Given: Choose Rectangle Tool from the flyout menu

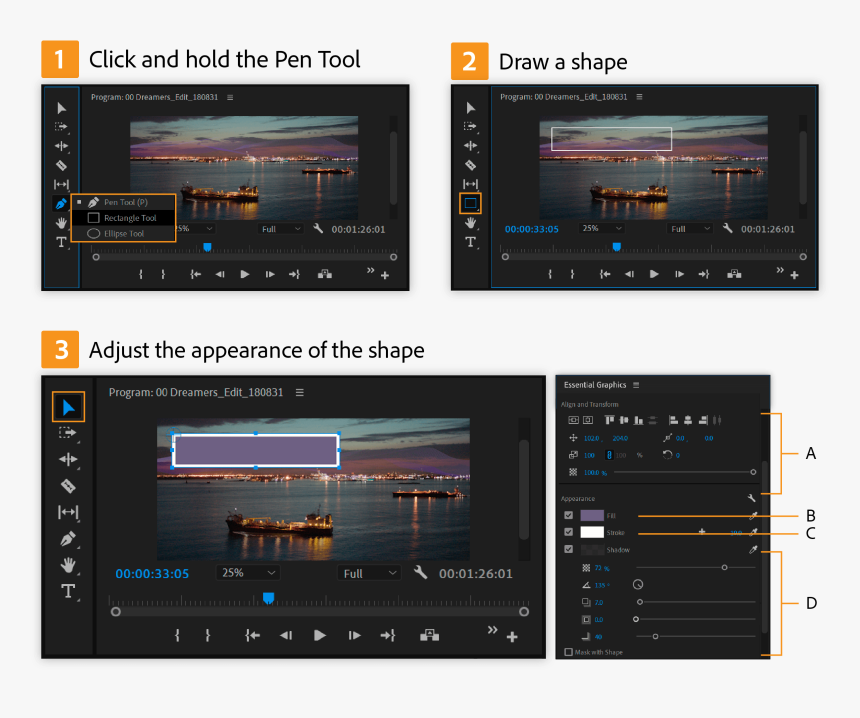Looking at the screenshot, I should click(123, 218).
